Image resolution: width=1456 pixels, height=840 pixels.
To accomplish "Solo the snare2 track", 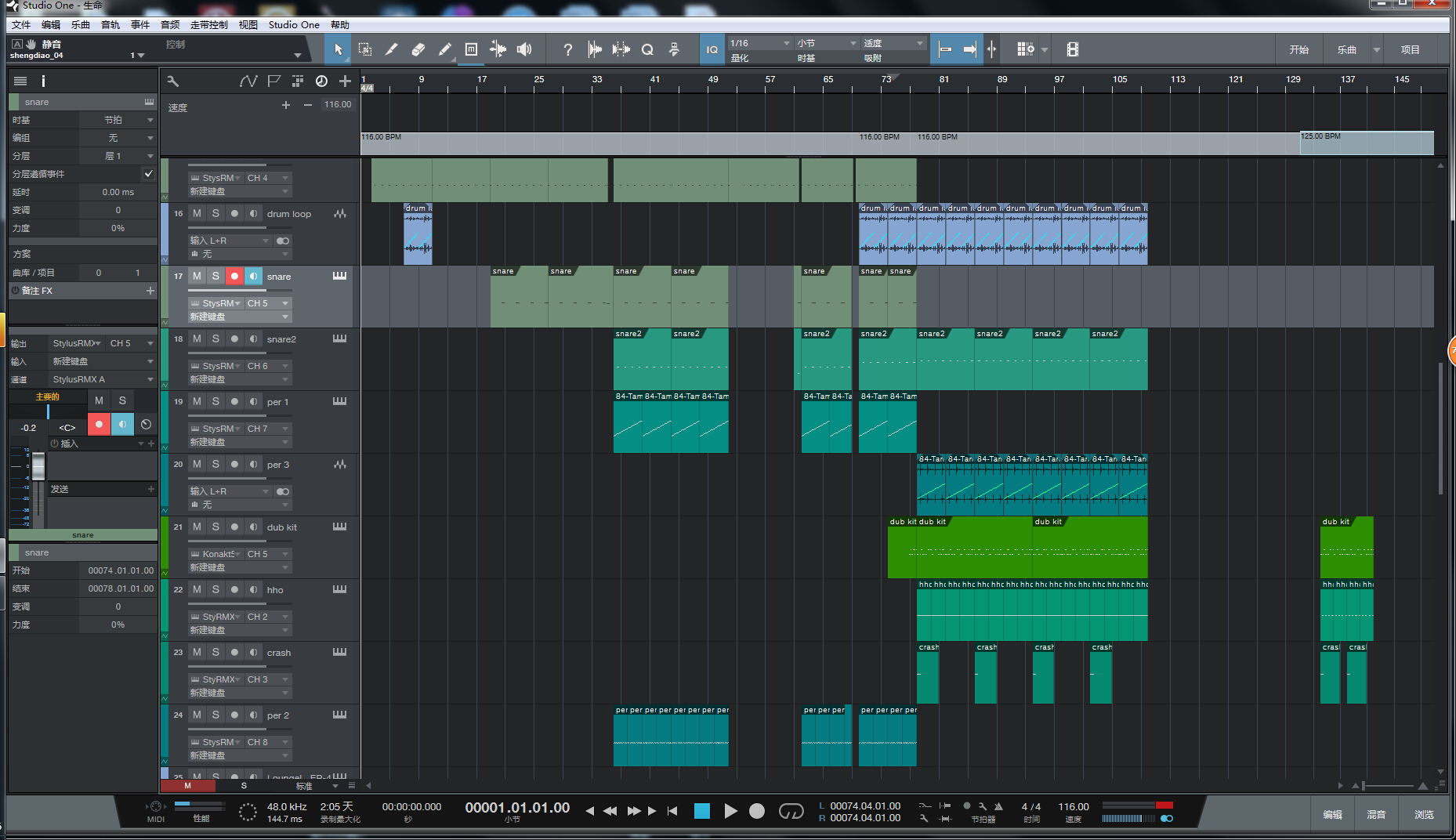I will pyautogui.click(x=216, y=339).
